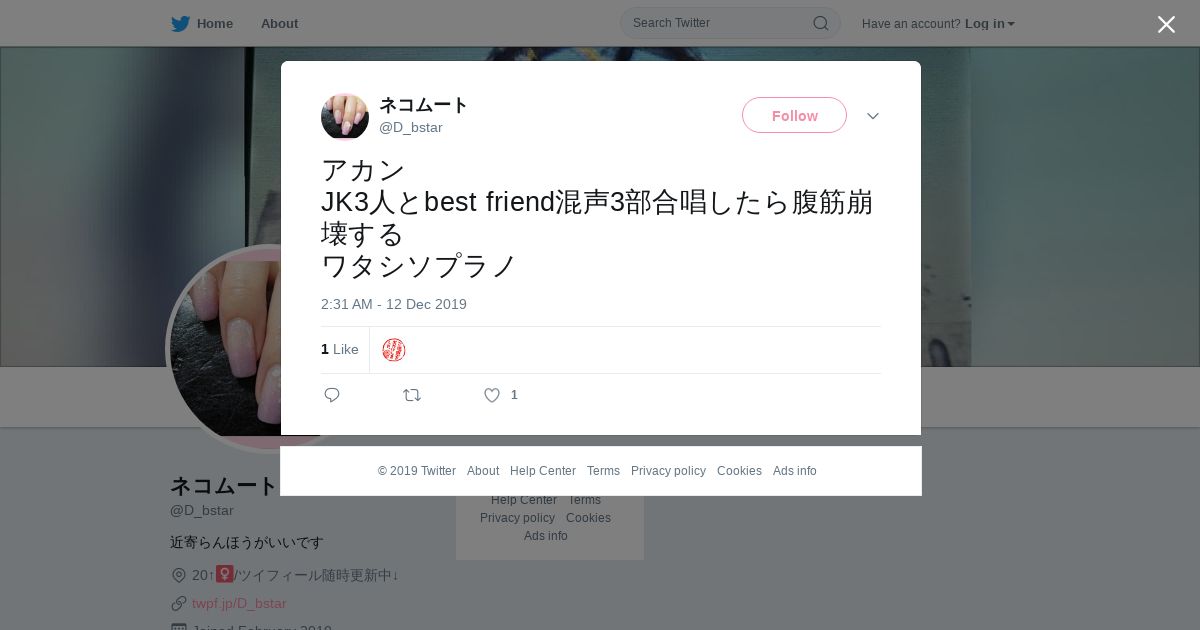Image resolution: width=1200 pixels, height=630 pixels.
Task: Follow the @D_bstar account
Action: (794, 115)
